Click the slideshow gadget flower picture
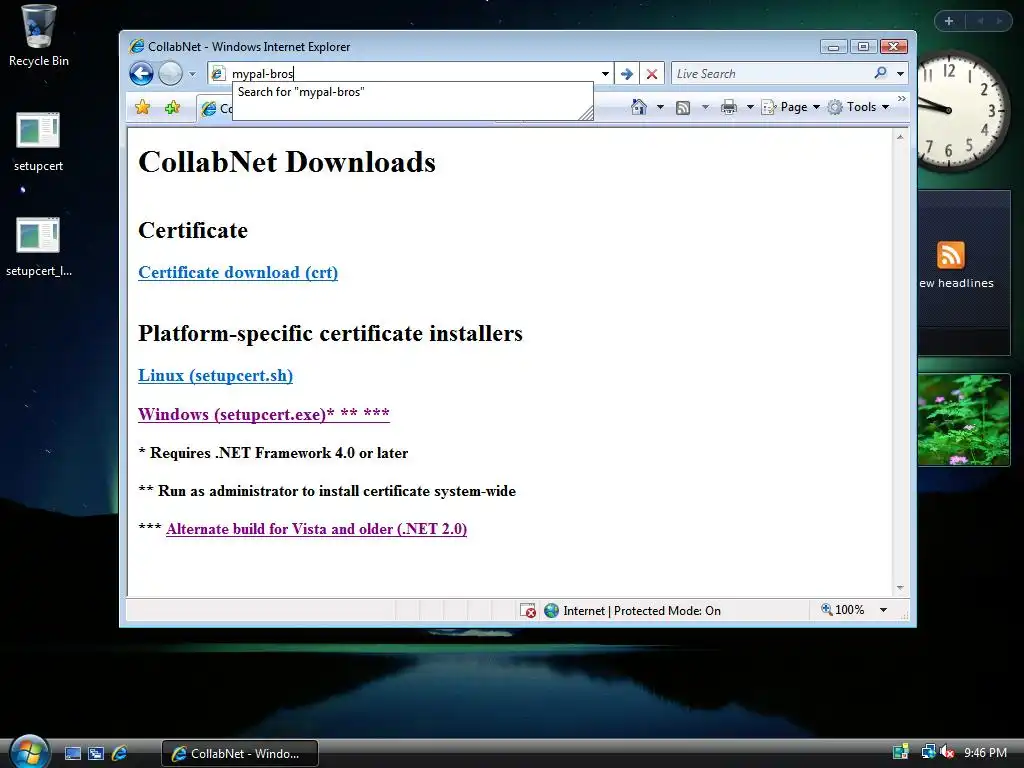The width and height of the screenshot is (1024, 768). 964,420
